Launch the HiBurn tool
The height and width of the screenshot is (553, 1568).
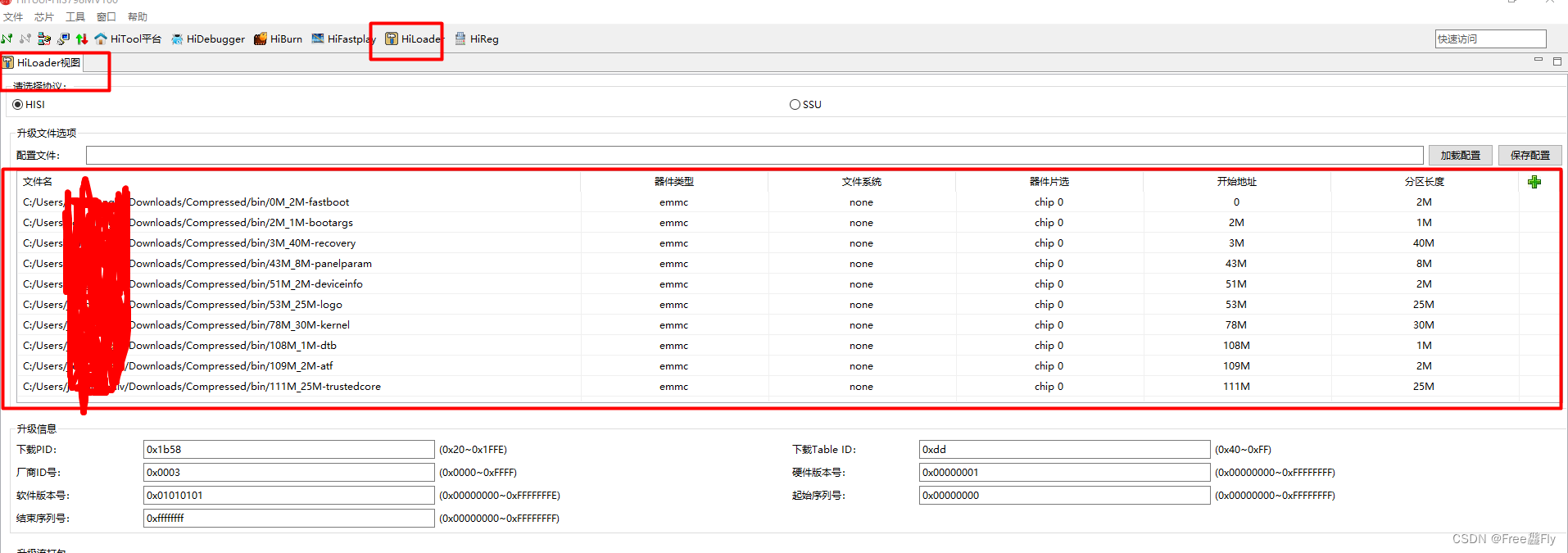click(279, 39)
